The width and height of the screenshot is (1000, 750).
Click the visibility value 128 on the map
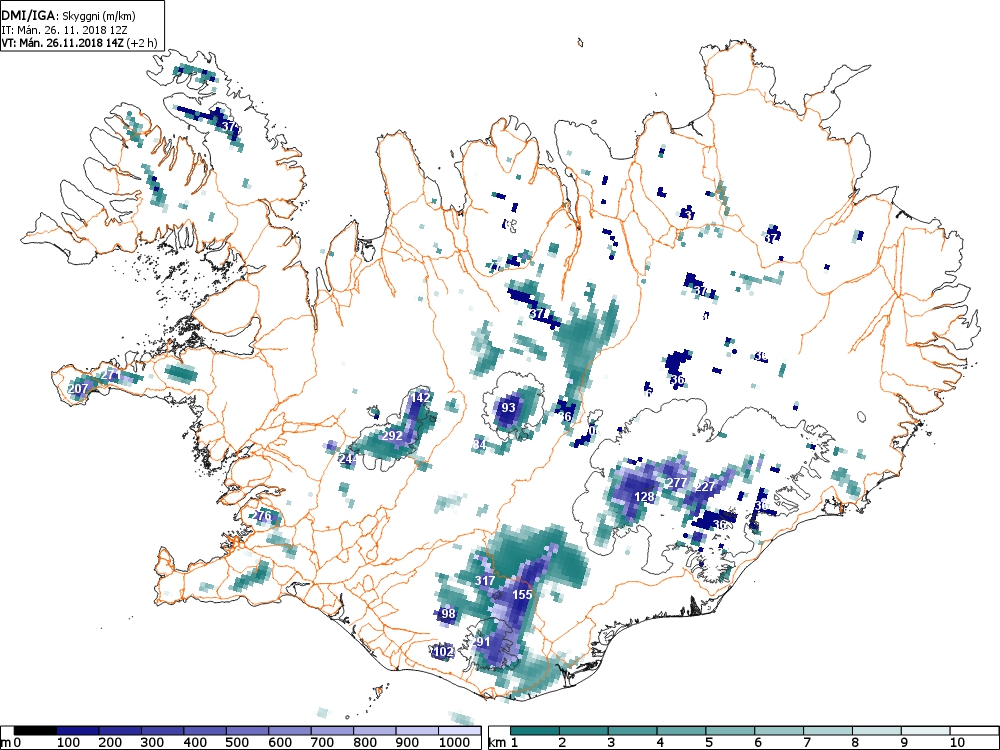(x=645, y=497)
